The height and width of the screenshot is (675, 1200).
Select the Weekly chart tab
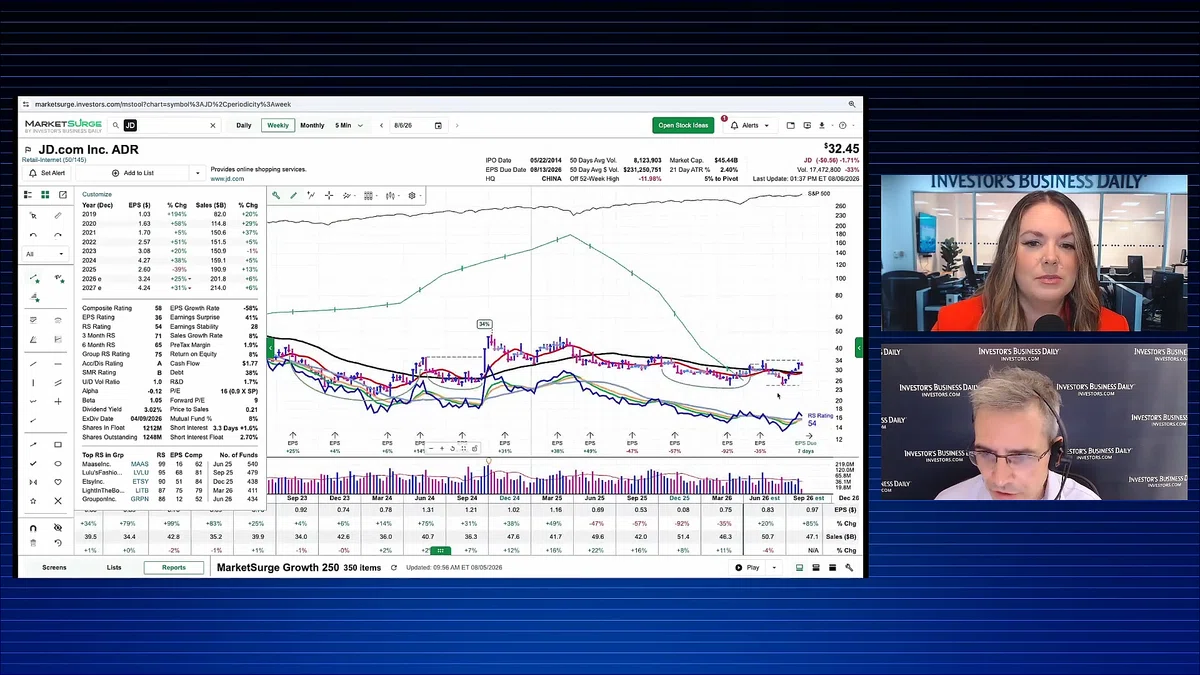(278, 126)
